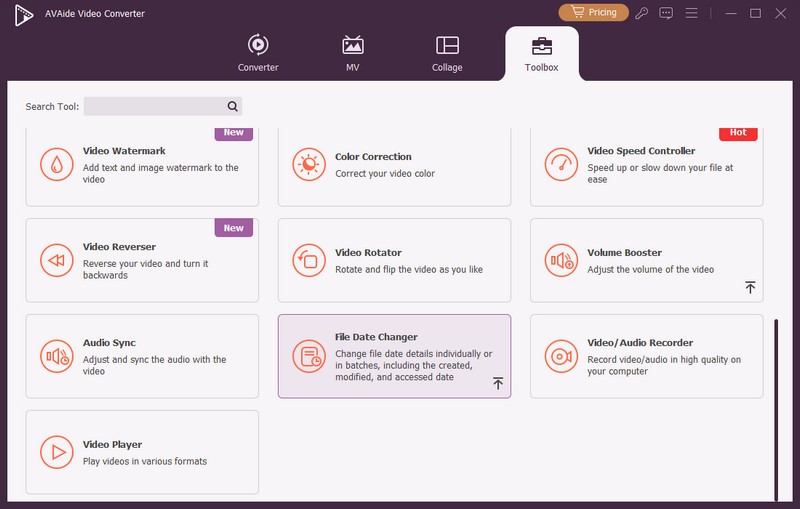The width and height of the screenshot is (800, 509).
Task: Click the Color Correction sun icon
Action: coord(309,164)
